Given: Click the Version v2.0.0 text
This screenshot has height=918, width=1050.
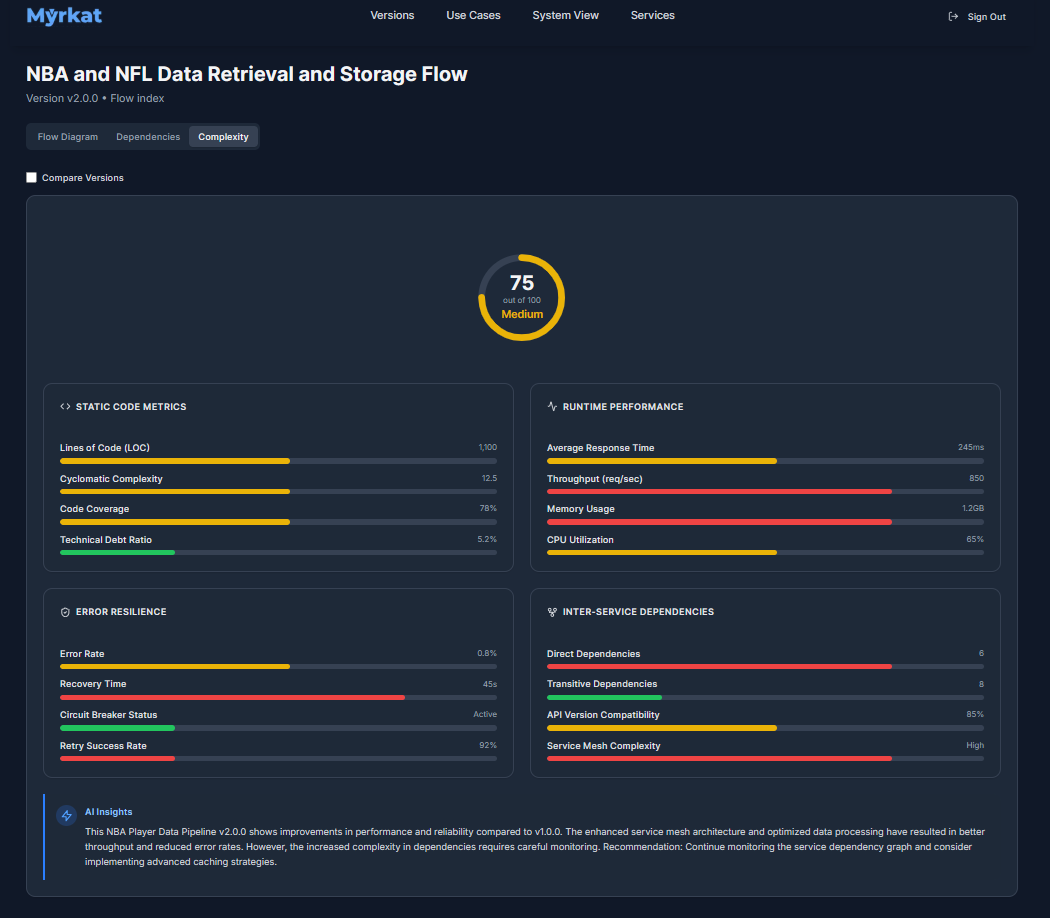Looking at the screenshot, I should click(x=62, y=98).
